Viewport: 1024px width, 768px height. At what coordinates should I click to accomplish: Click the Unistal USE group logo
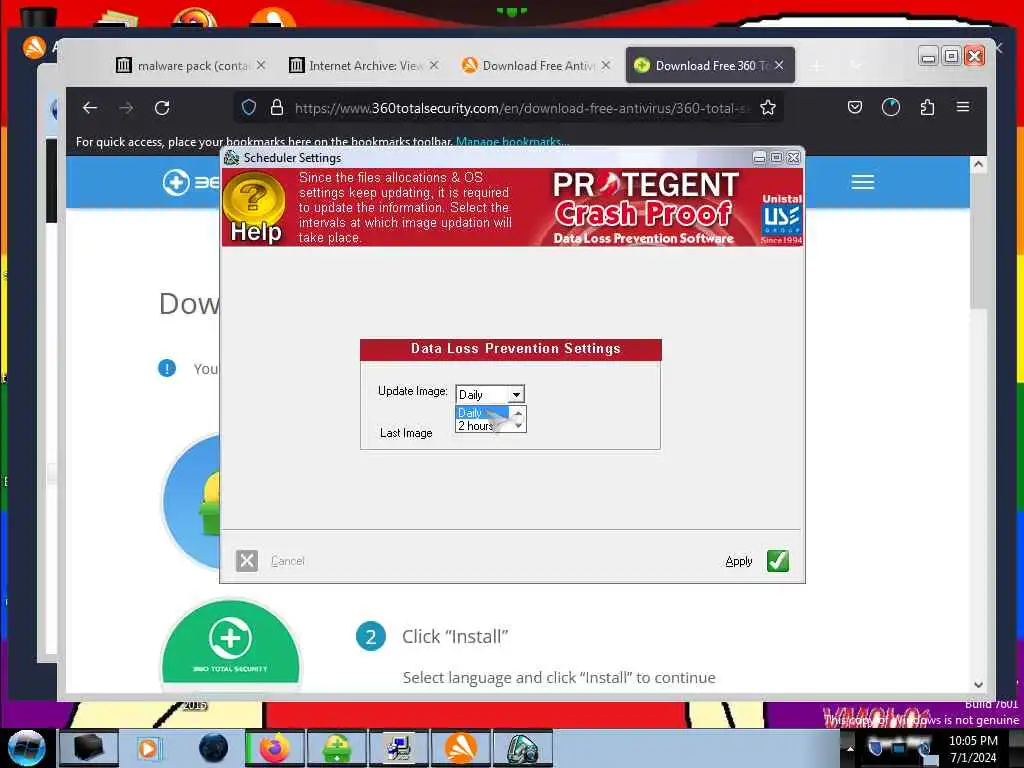pos(781,218)
